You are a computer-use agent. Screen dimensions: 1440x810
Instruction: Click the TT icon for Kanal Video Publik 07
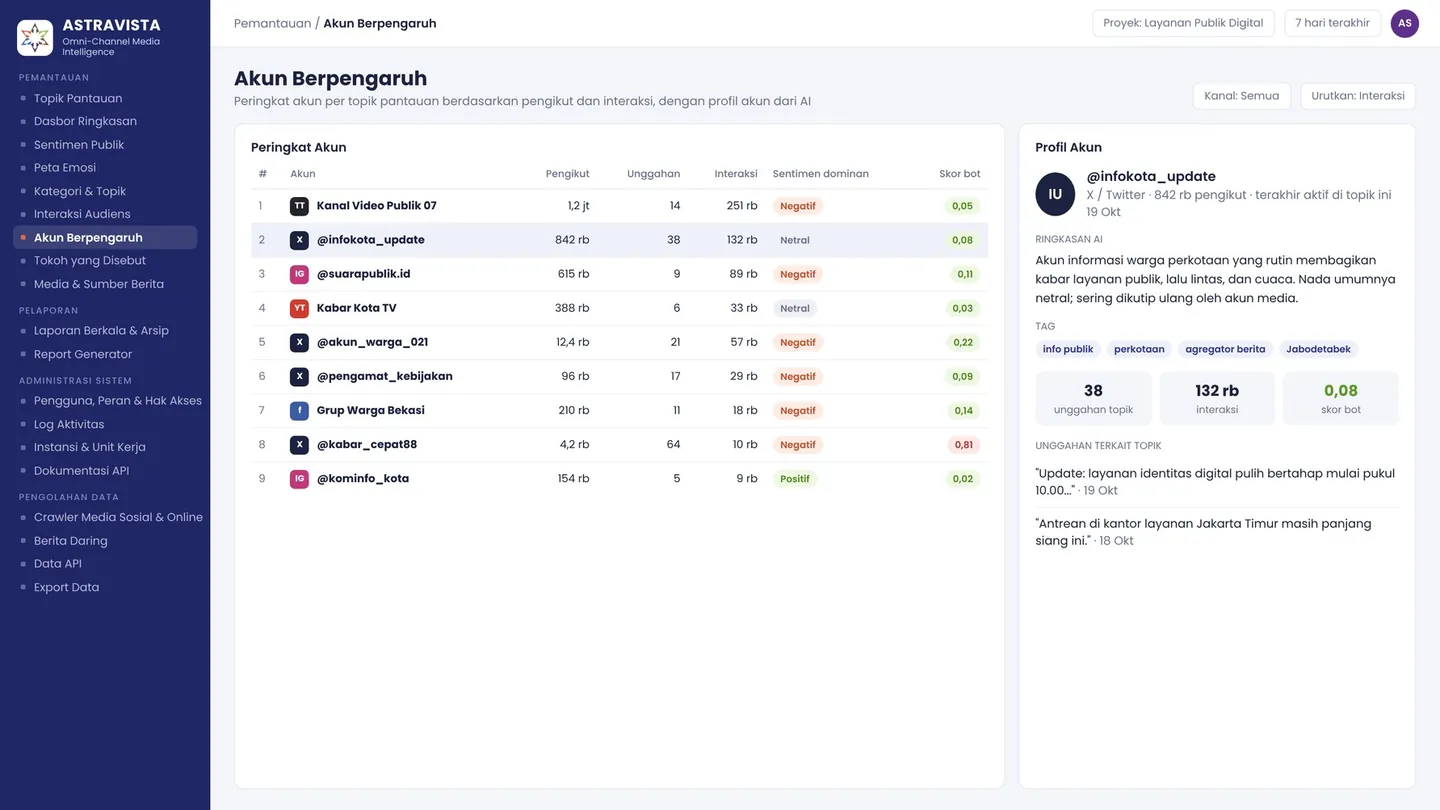coord(299,206)
